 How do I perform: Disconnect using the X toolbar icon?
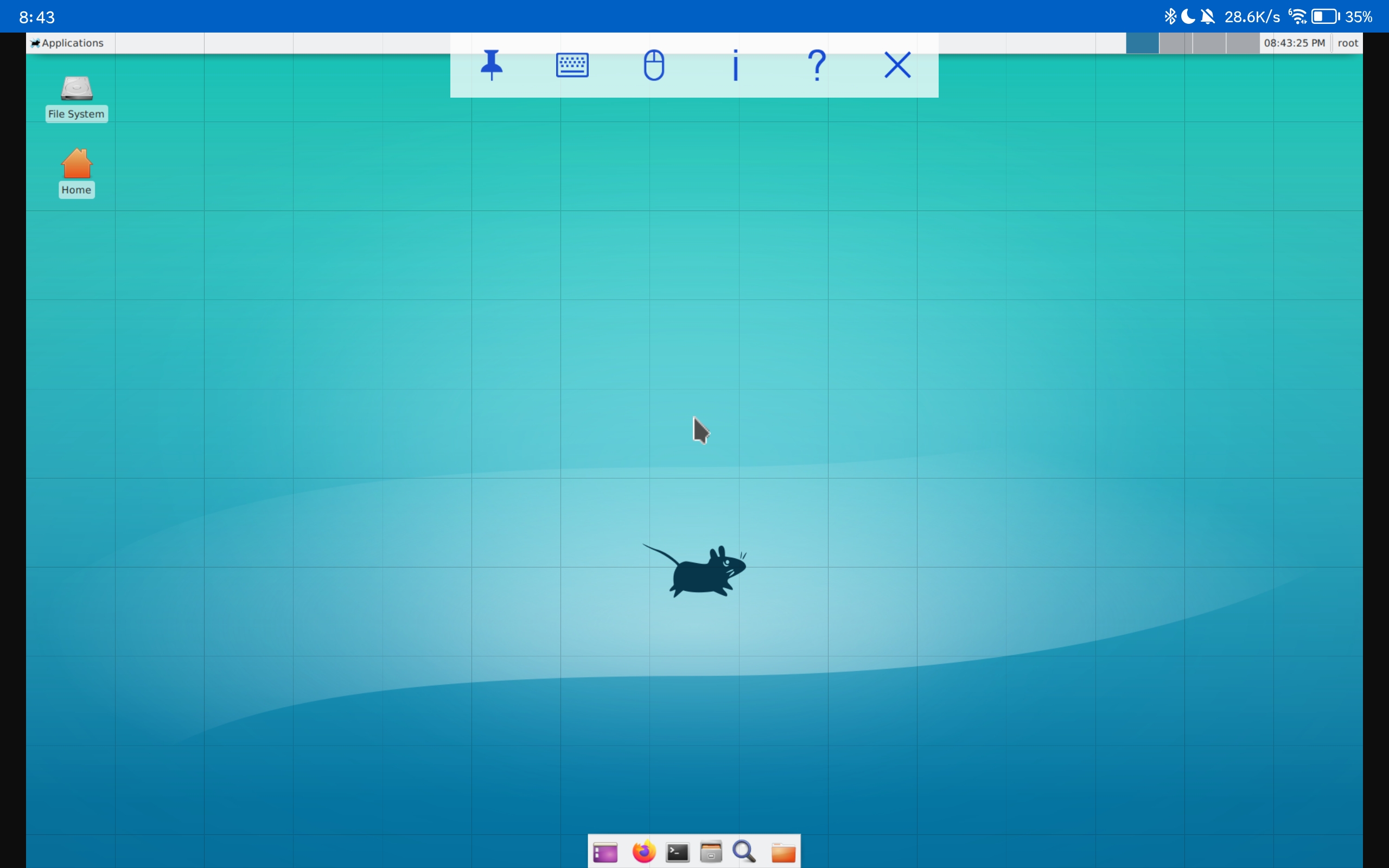point(897,65)
